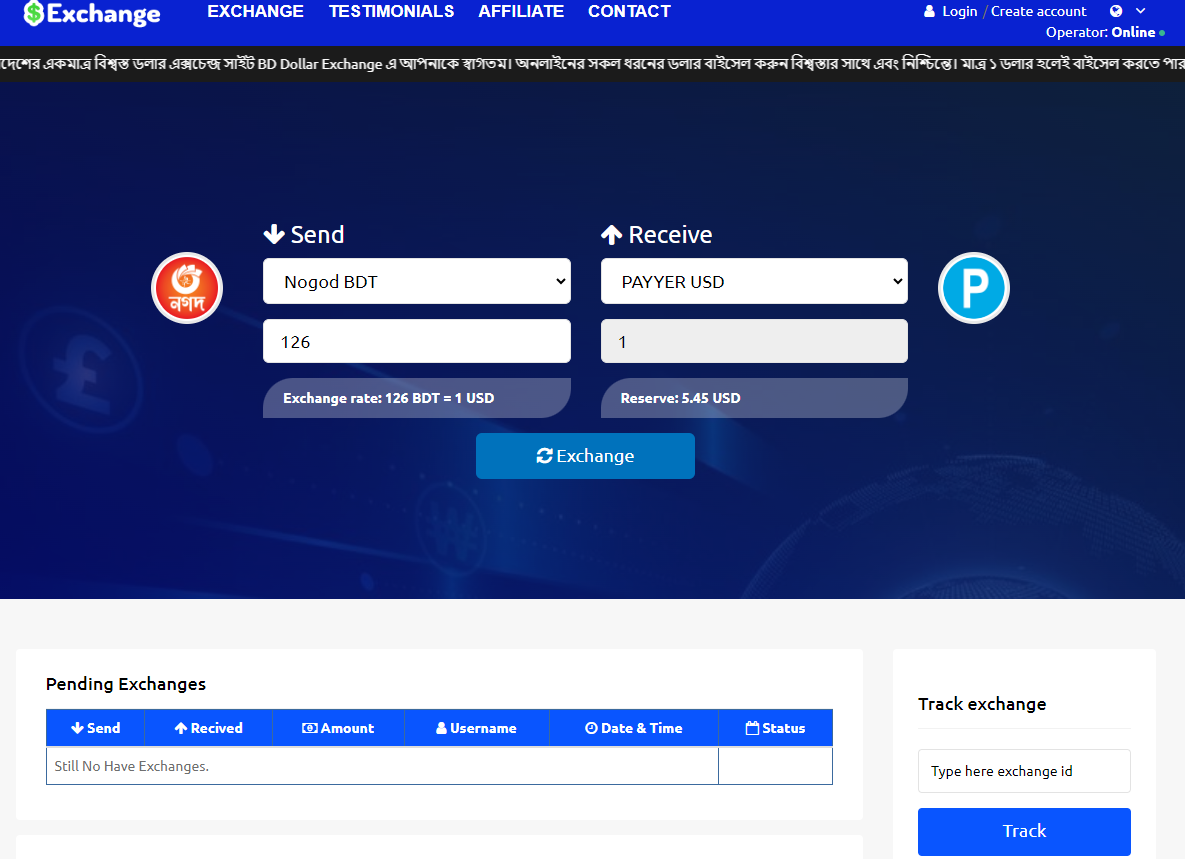Click the Recived column header
1185x859 pixels.
tap(209, 728)
